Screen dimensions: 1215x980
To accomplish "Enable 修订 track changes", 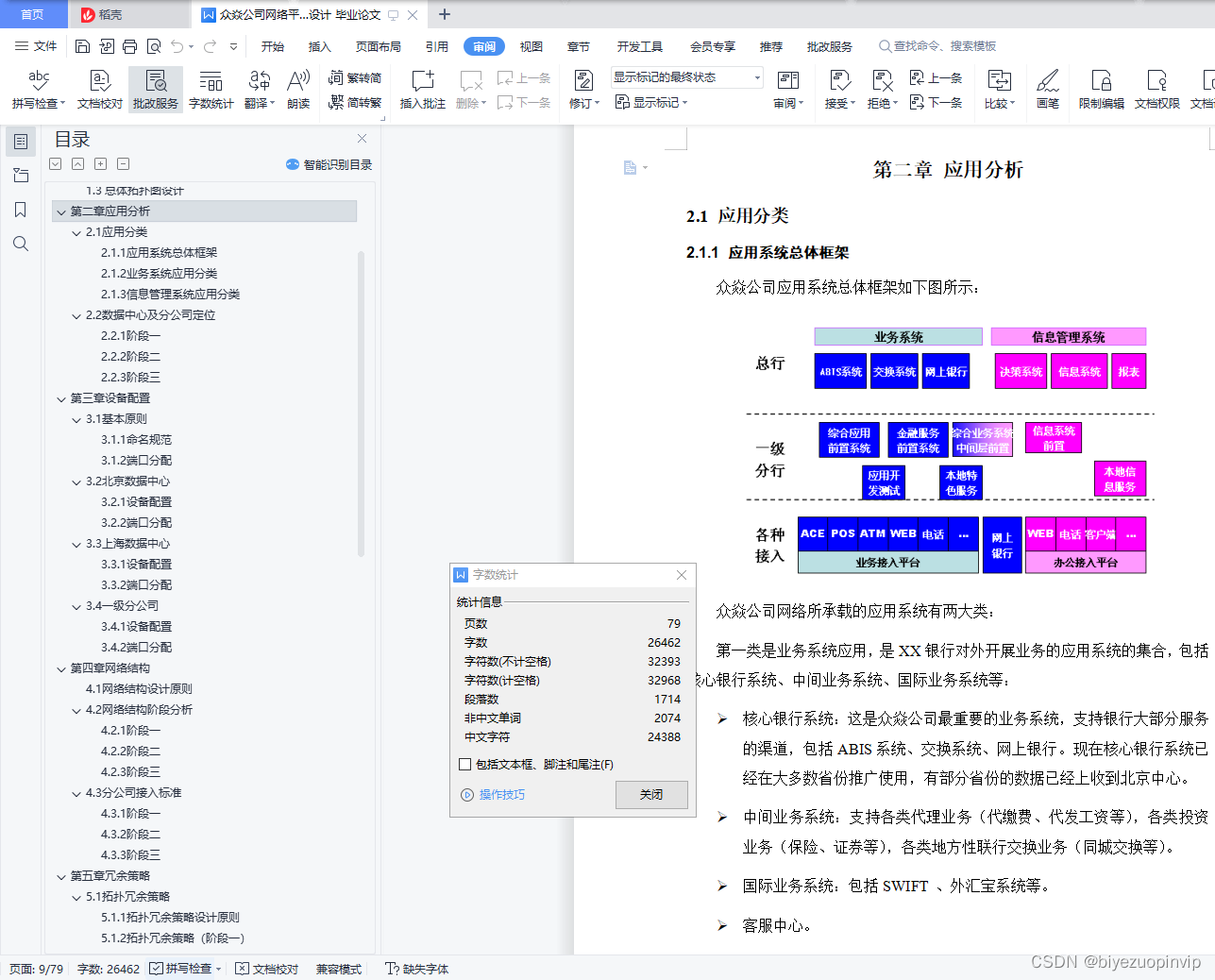I will pos(583,90).
